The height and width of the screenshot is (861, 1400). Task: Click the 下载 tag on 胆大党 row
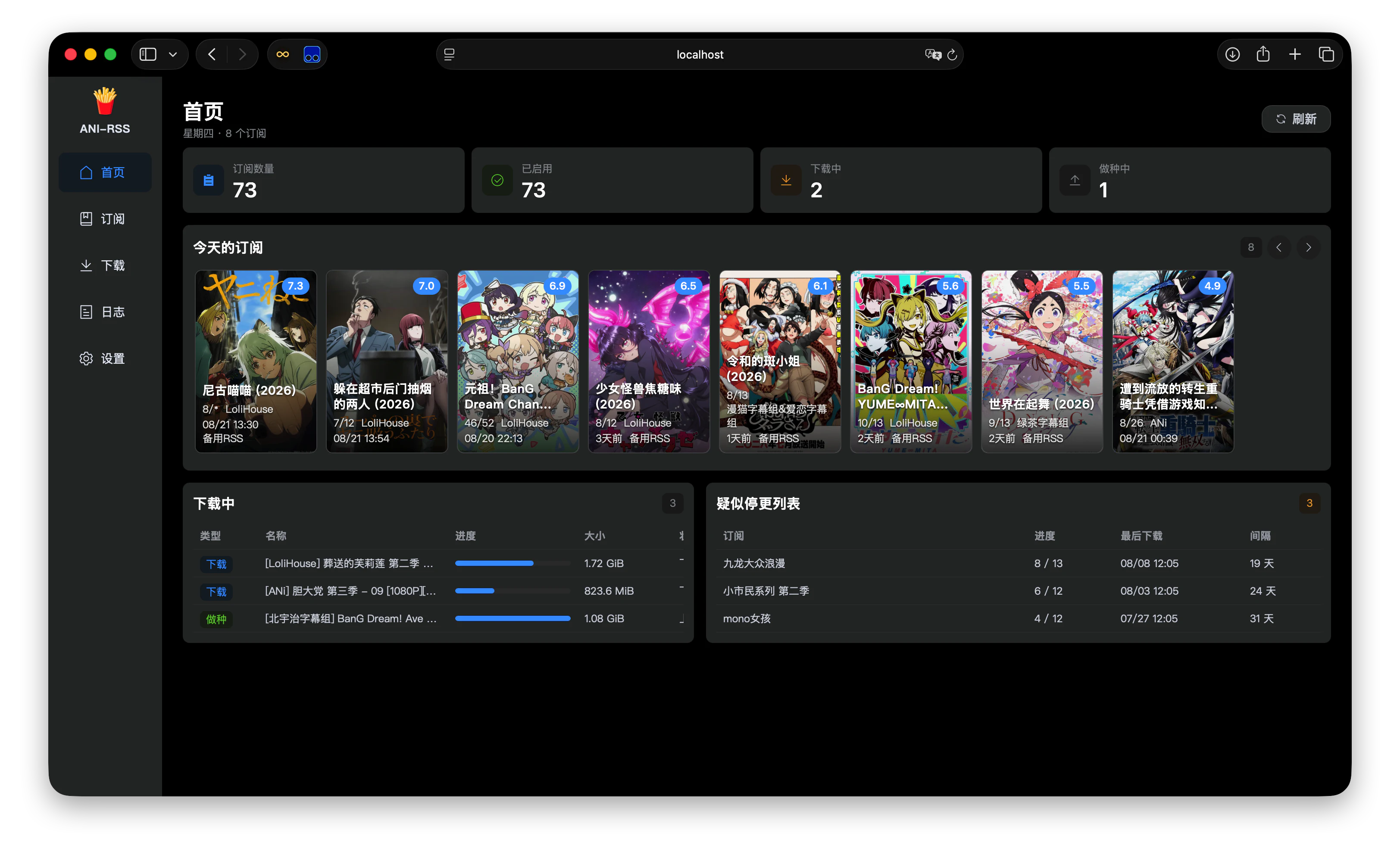[x=216, y=592]
